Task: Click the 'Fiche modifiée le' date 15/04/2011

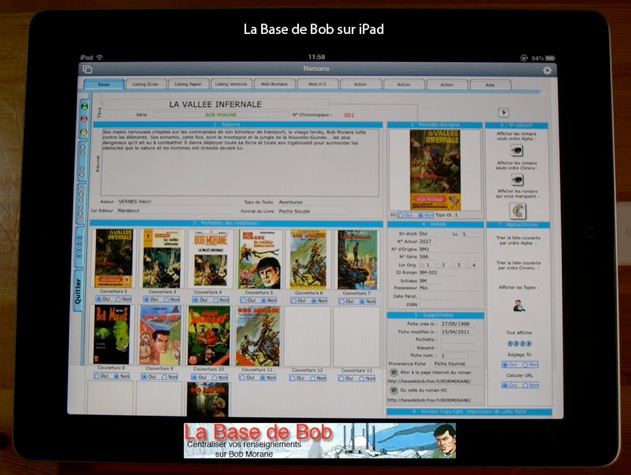Action: pyautogui.click(x=456, y=332)
